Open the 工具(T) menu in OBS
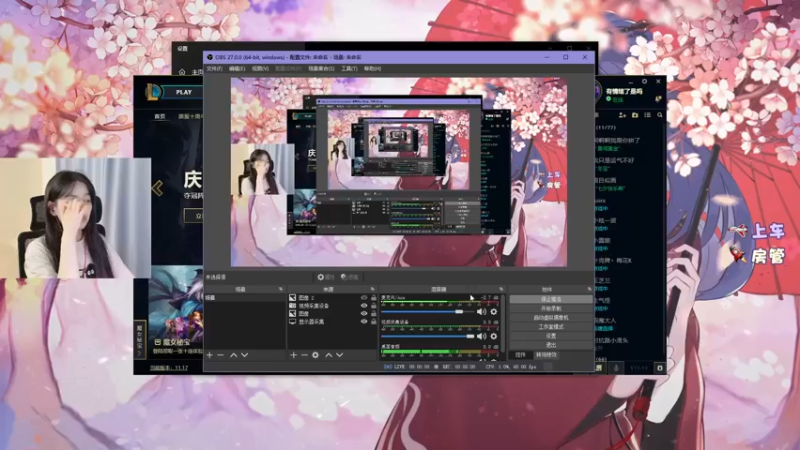800x450 pixels. 349,68
